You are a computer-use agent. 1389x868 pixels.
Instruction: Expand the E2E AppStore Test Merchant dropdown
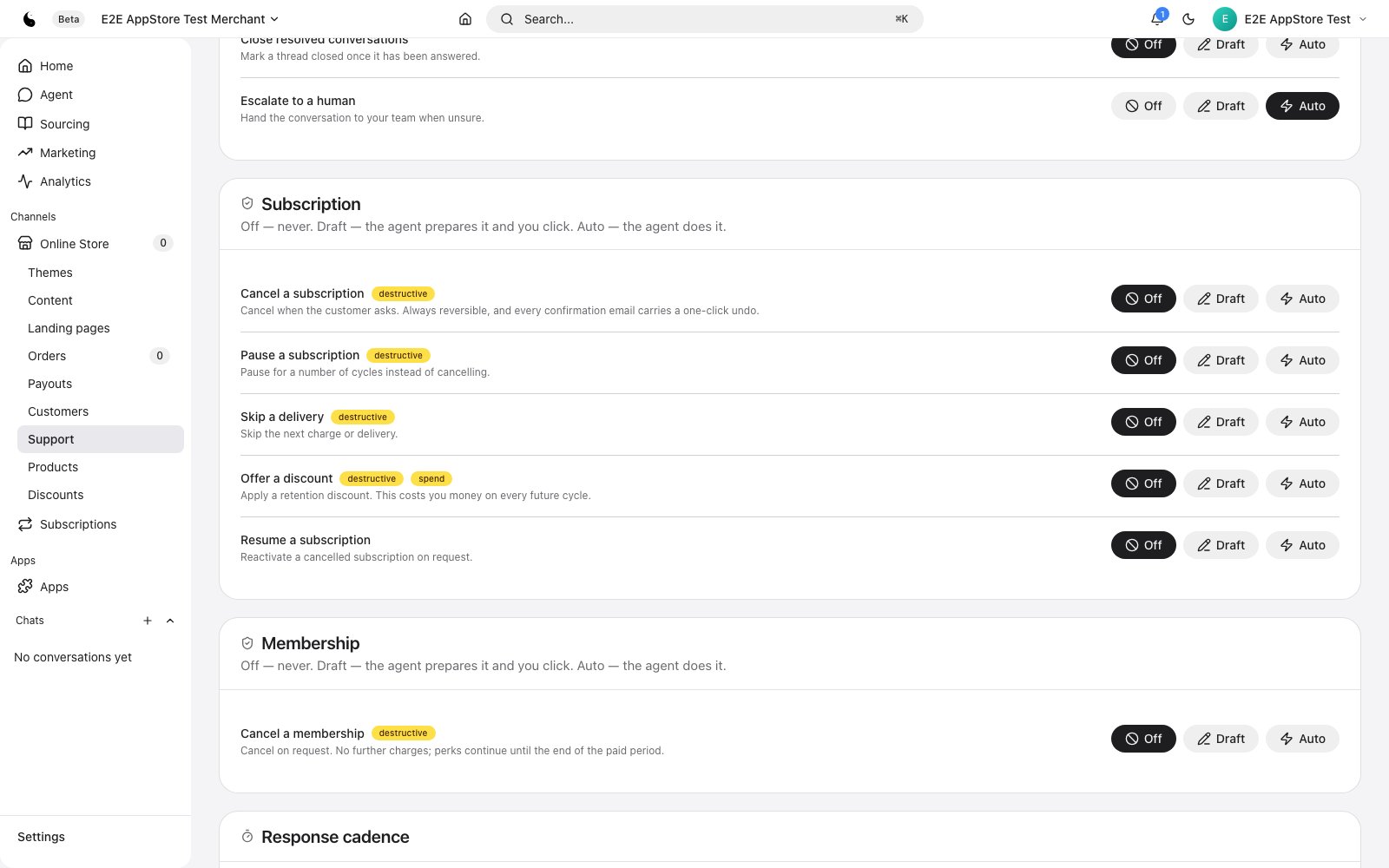pyautogui.click(x=190, y=19)
